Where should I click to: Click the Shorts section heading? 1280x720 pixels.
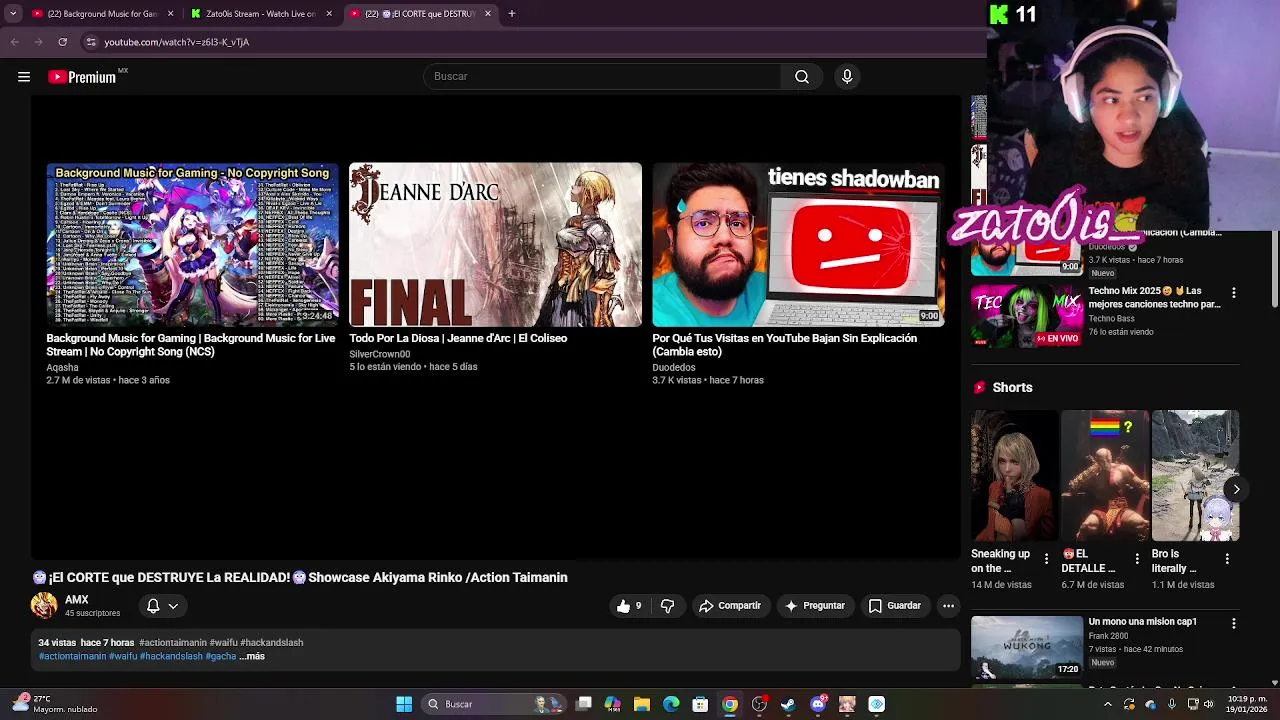[1012, 387]
